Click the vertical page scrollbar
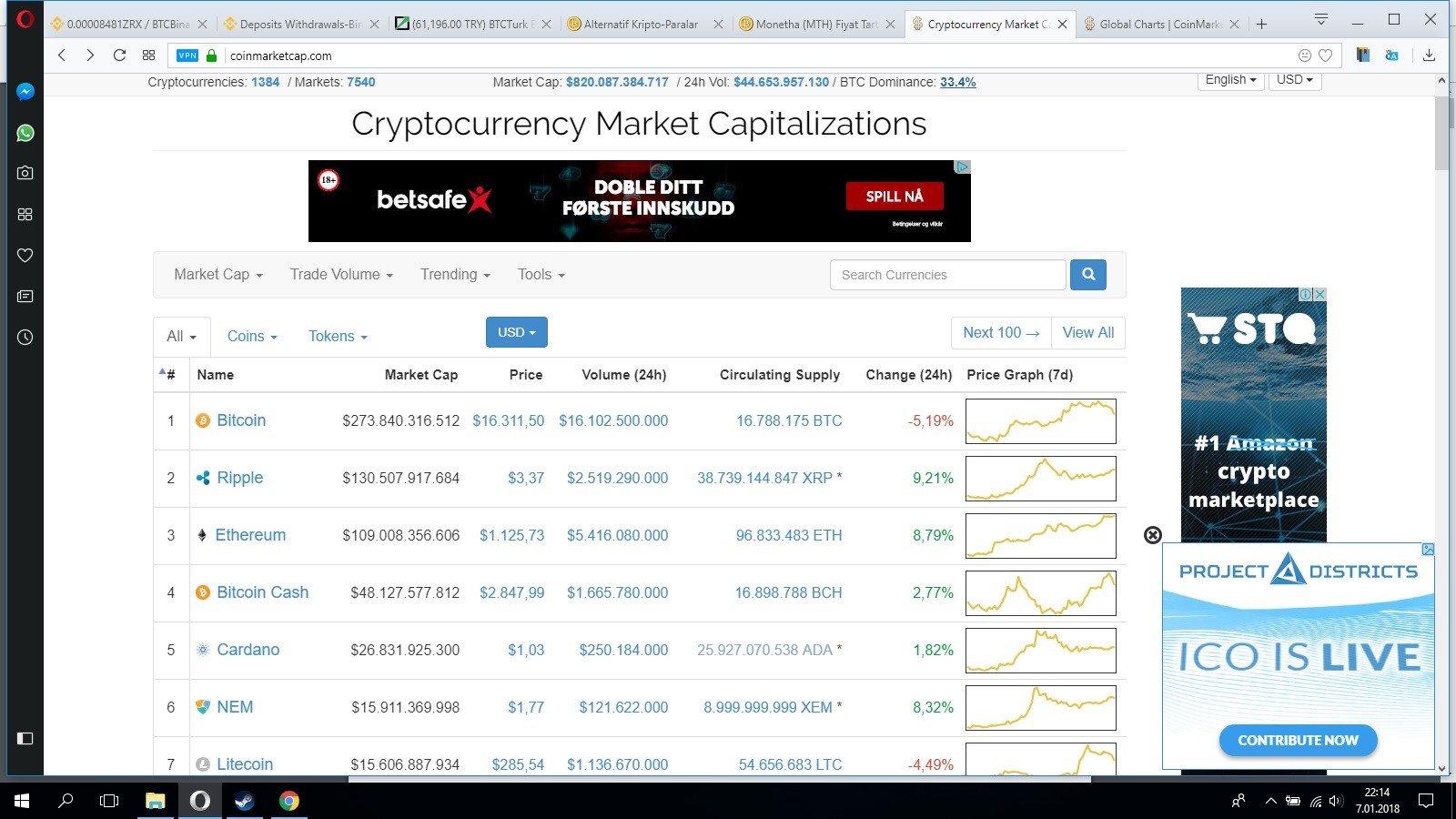This screenshot has height=819, width=1456. pyautogui.click(x=1441, y=132)
